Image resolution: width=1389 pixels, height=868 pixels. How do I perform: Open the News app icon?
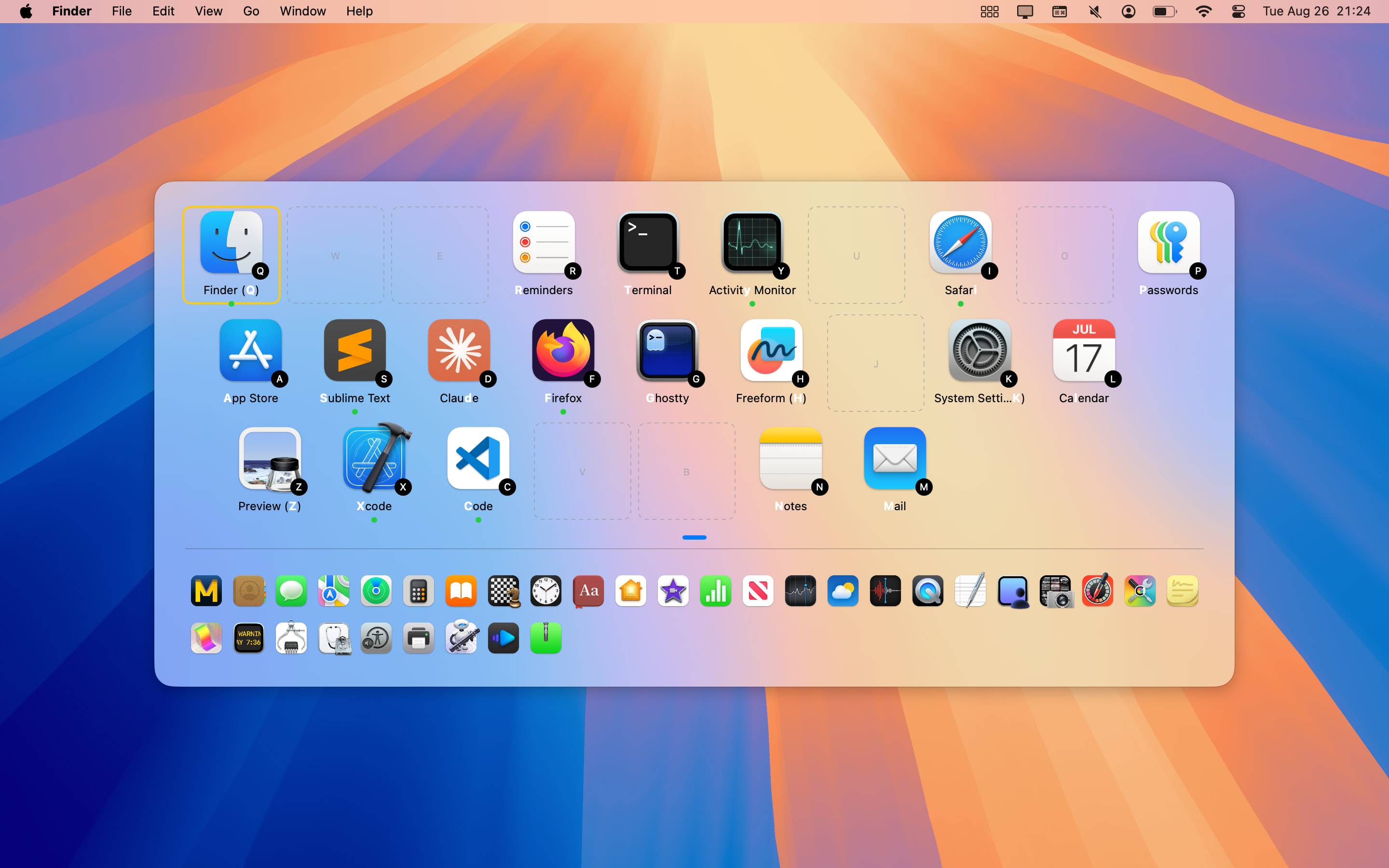[x=758, y=591]
